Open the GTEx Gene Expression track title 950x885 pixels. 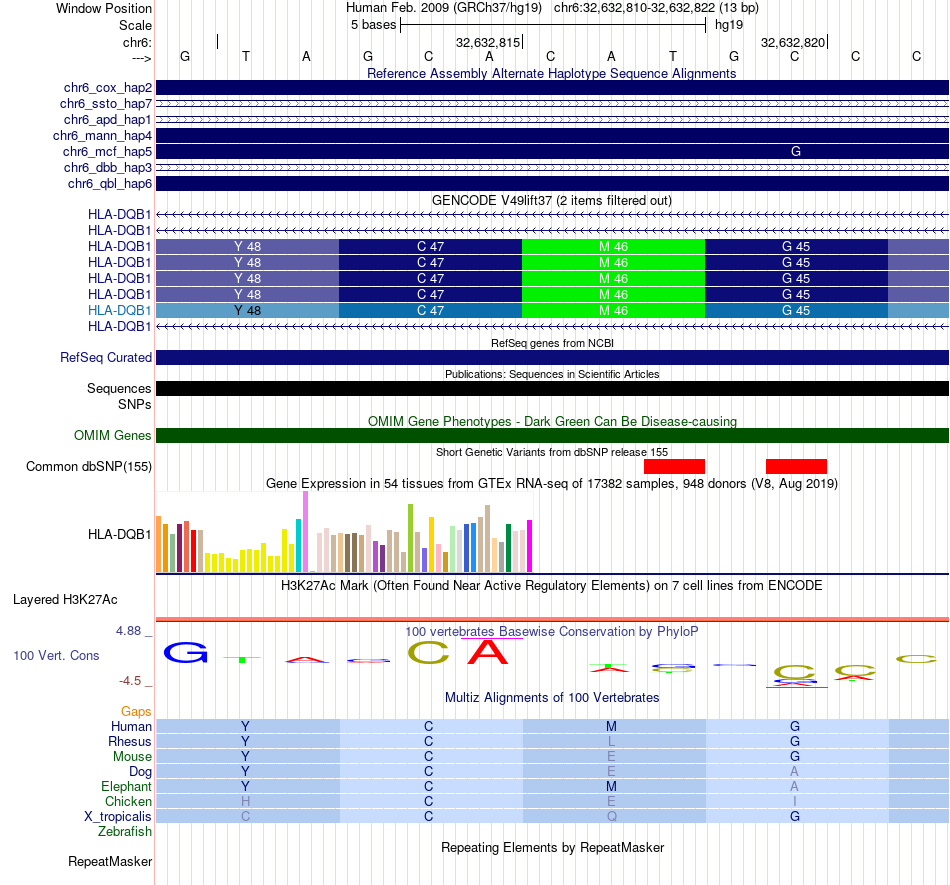[x=552, y=484]
